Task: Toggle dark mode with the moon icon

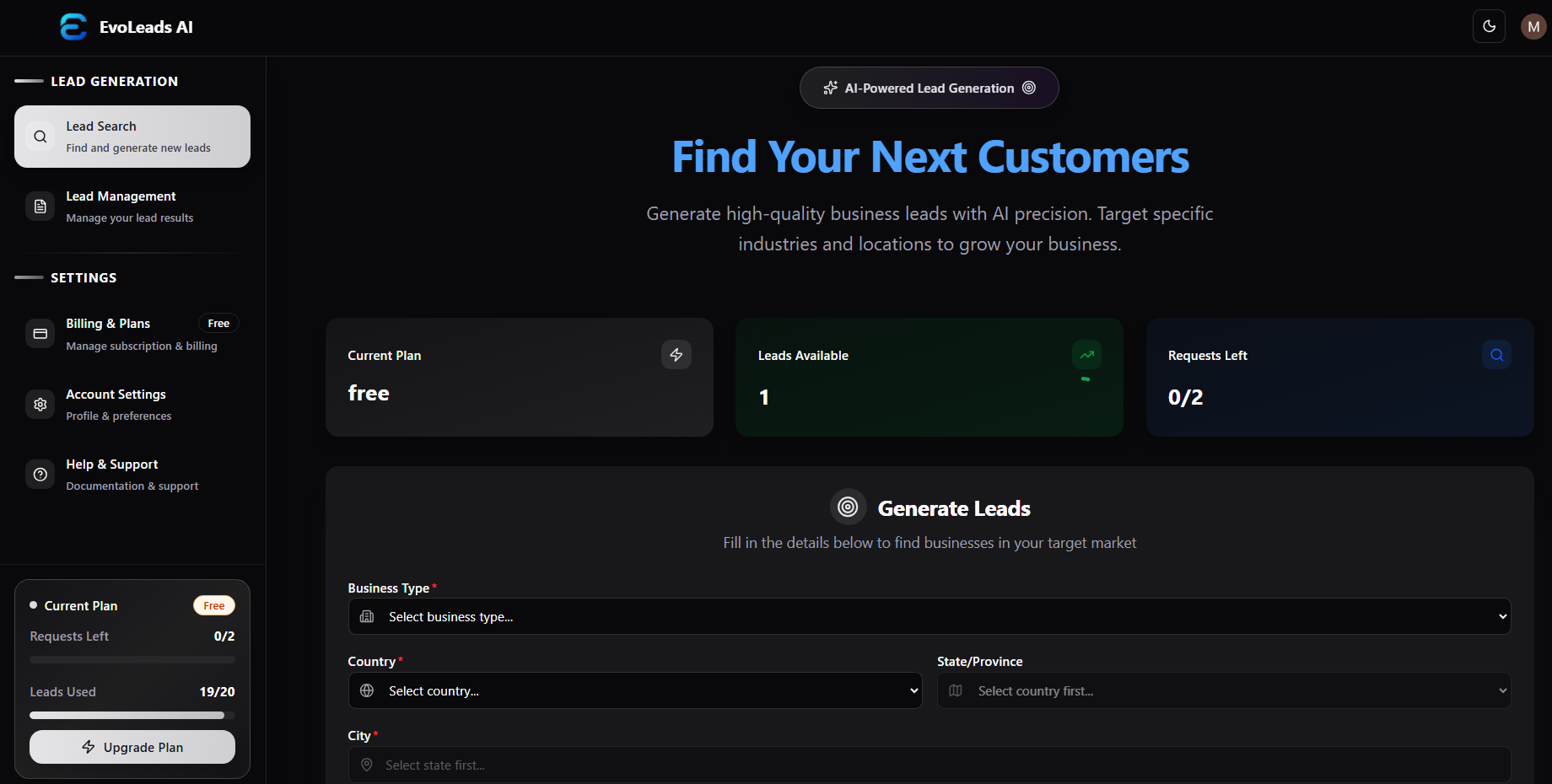Action: point(1489,26)
